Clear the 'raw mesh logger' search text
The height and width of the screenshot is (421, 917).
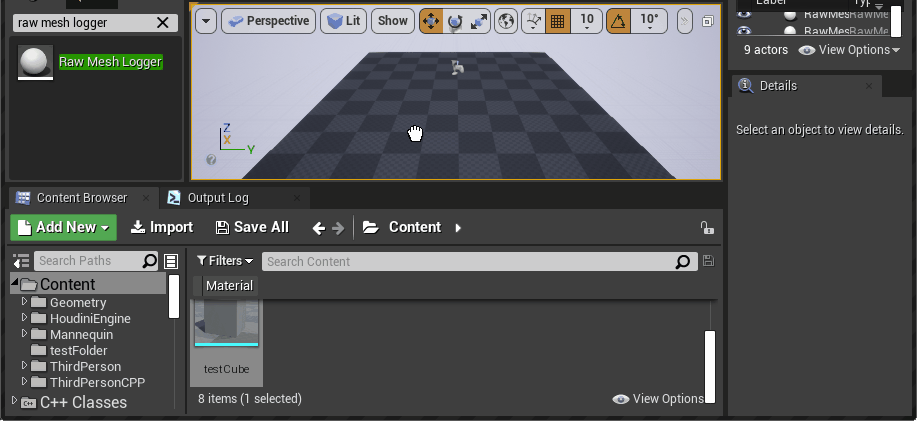click(x=163, y=23)
